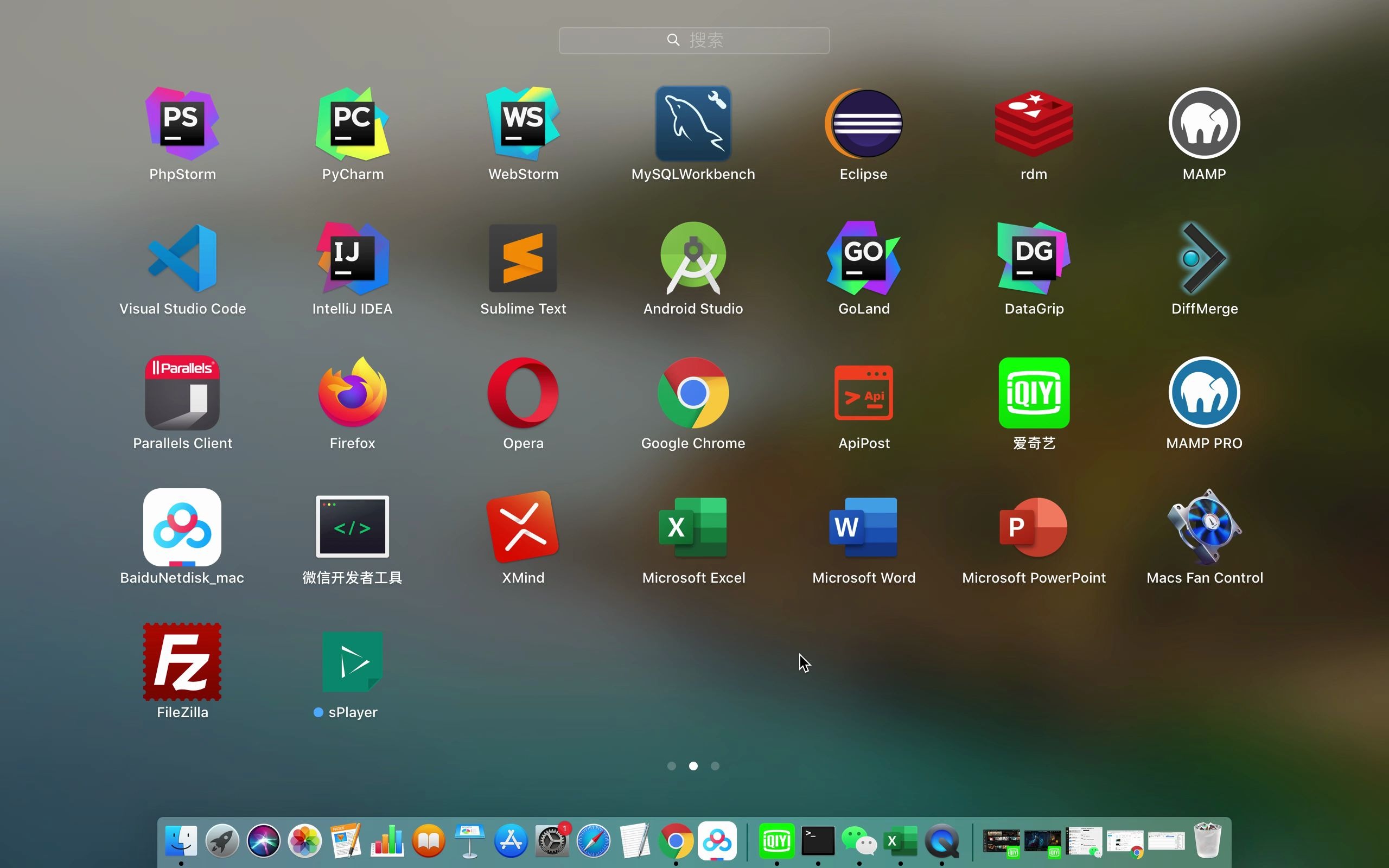
Task: Launch Macs Fan Control
Action: point(1204,527)
